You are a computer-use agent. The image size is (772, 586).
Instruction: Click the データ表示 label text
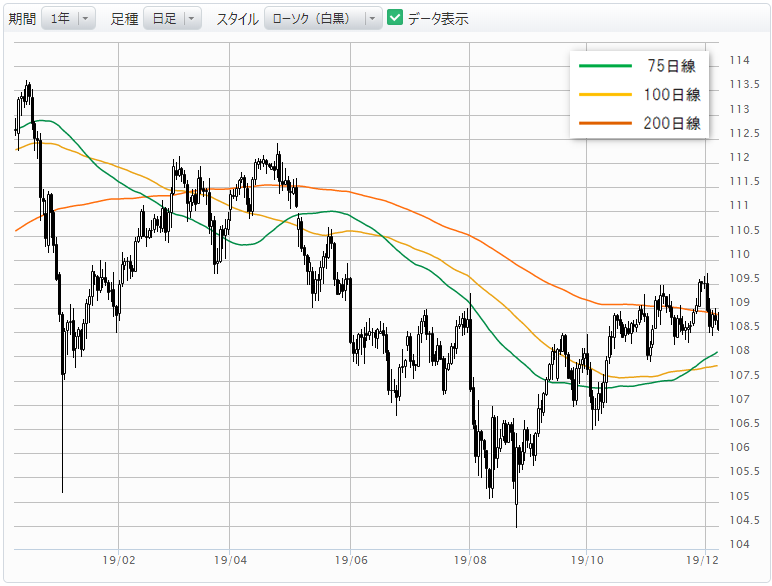pyautogui.click(x=438, y=19)
